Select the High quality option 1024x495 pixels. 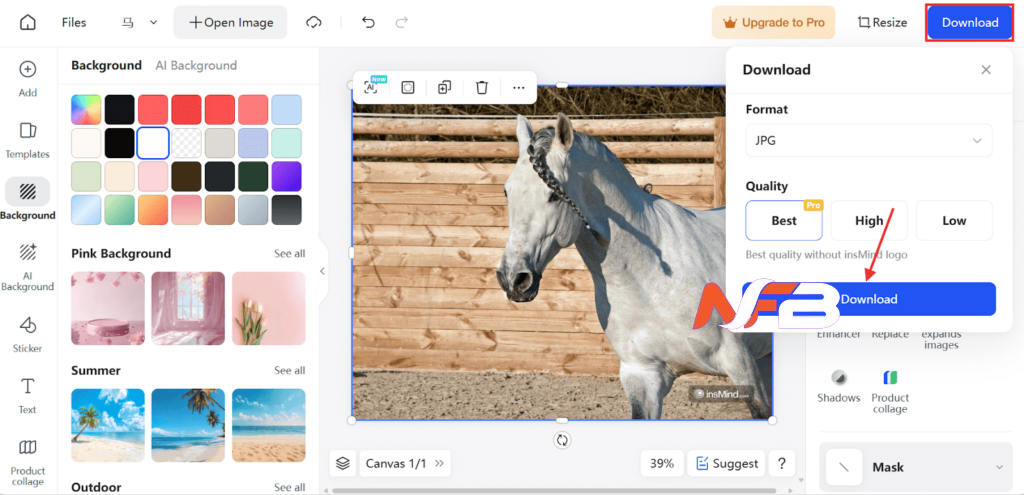(x=869, y=221)
